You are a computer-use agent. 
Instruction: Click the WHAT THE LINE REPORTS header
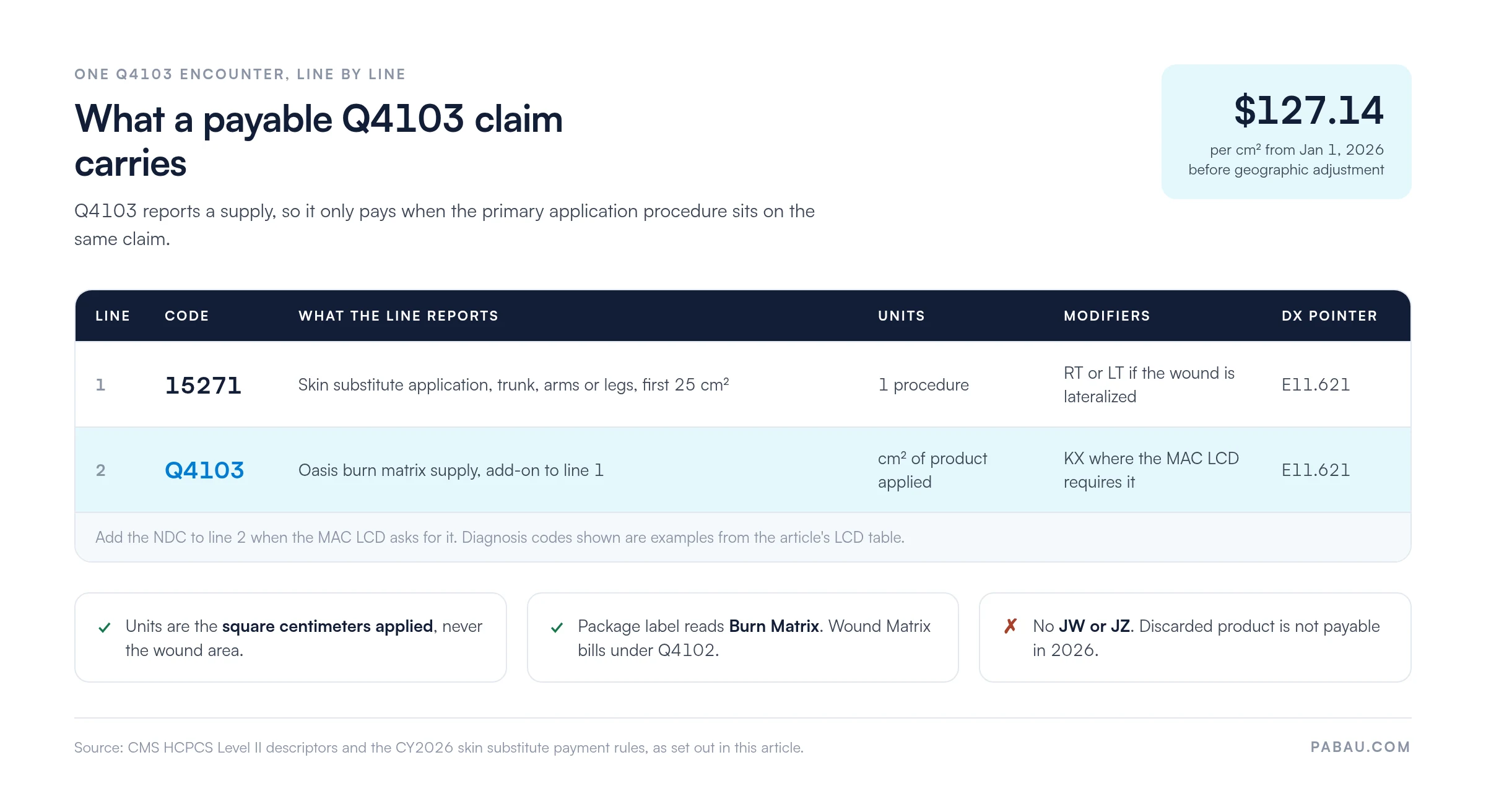[398, 316]
